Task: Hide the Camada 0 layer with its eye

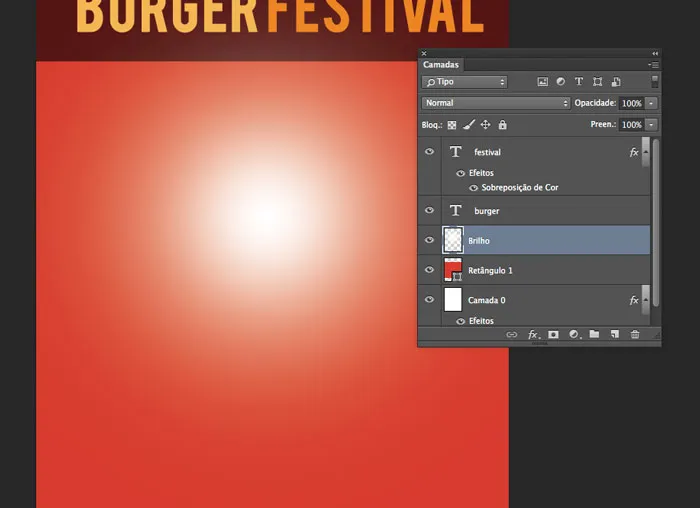Action: click(429, 300)
